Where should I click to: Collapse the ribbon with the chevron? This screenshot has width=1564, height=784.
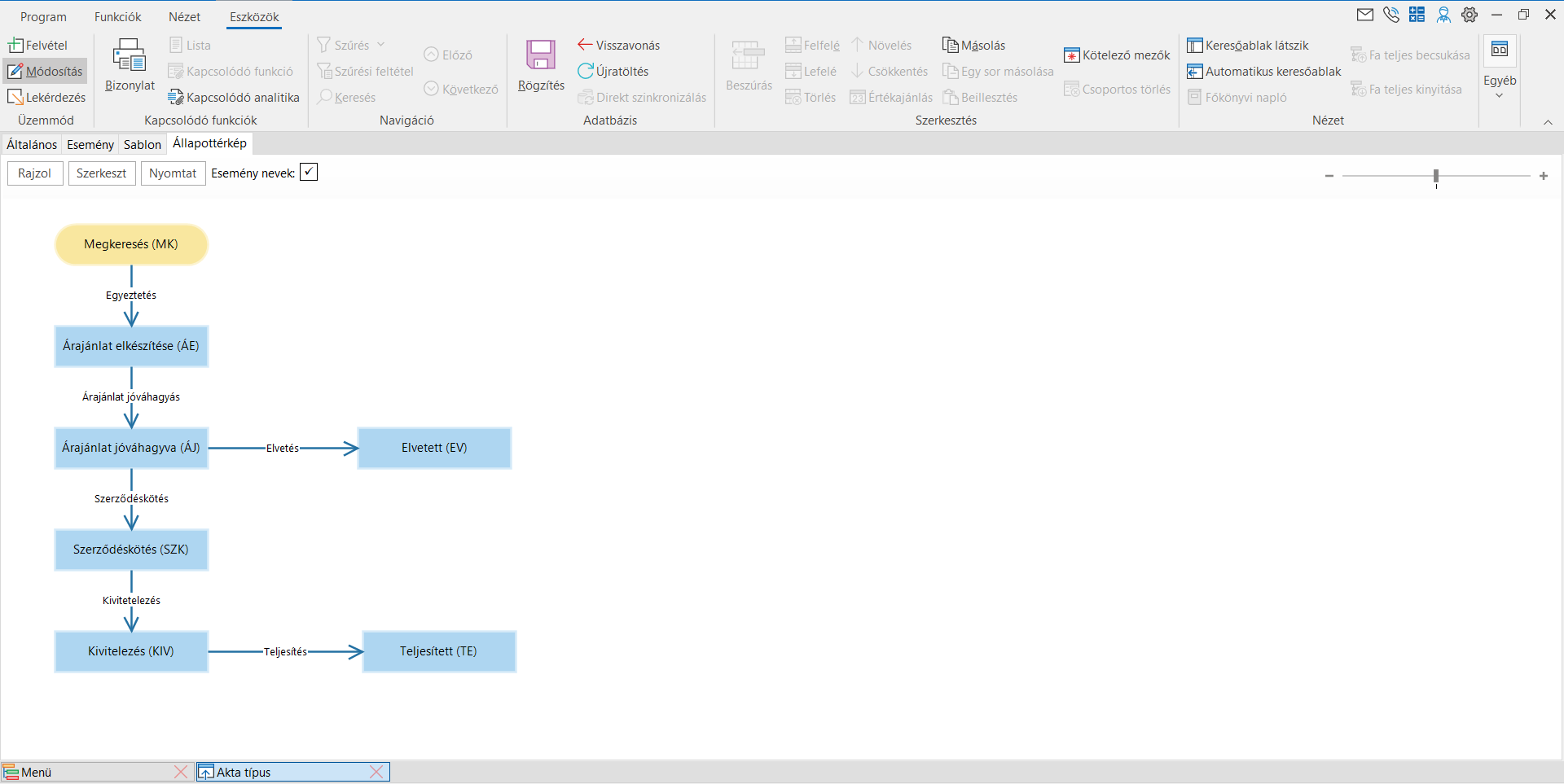(x=1548, y=122)
